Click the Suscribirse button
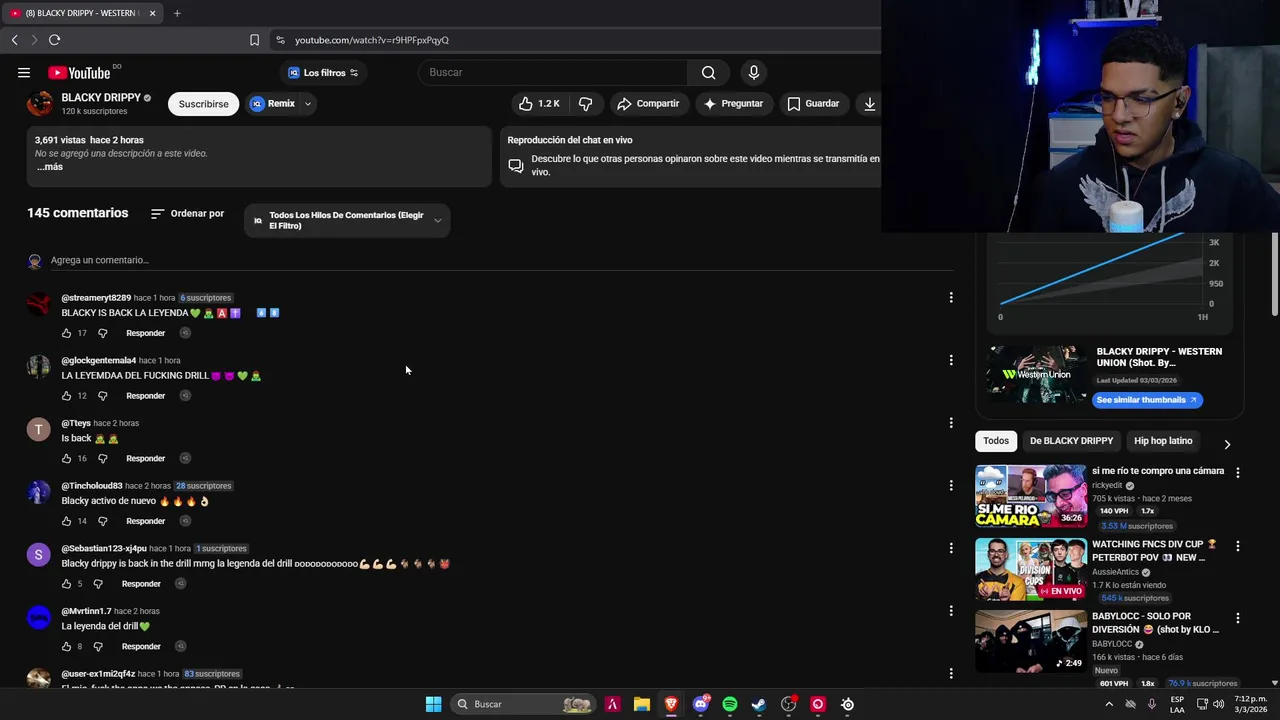Viewport: 1280px width, 720px height. [203, 103]
